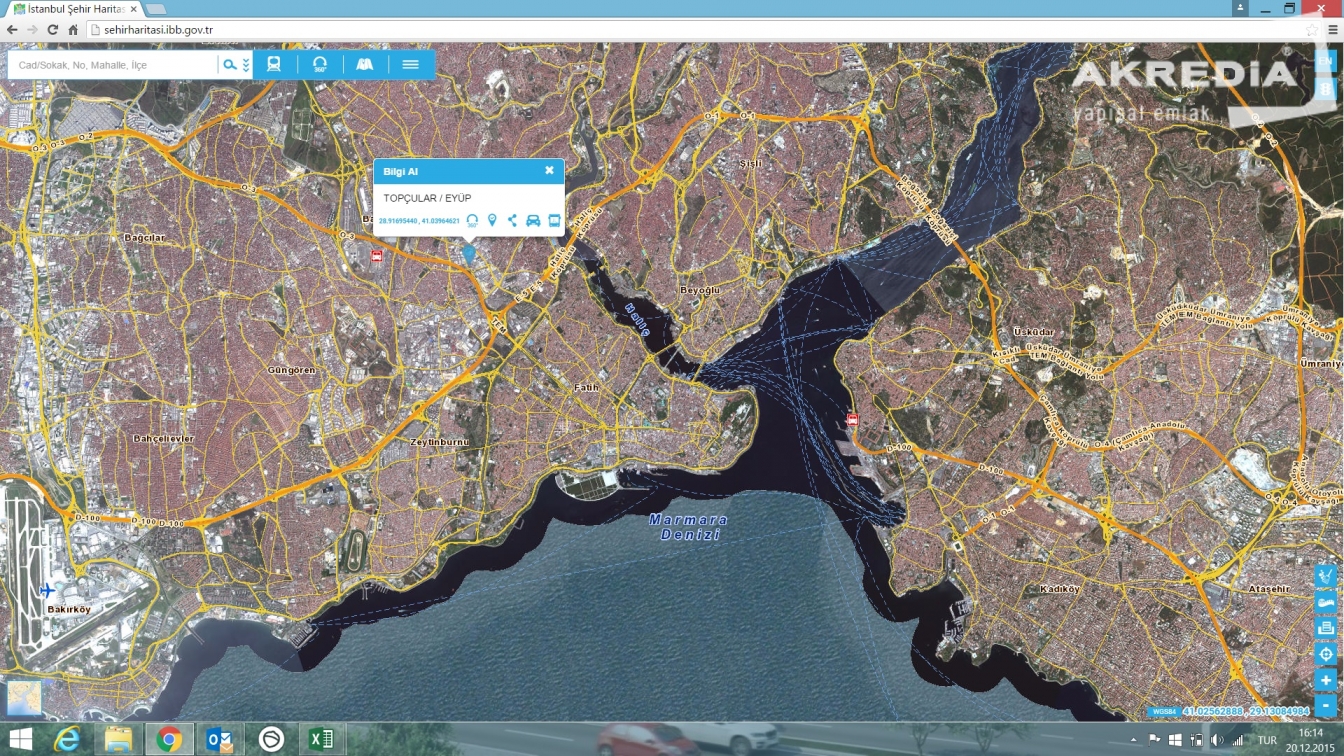This screenshot has height=756, width=1344.
Task: Click the transit train icon in toolbar
Action: click(274, 65)
